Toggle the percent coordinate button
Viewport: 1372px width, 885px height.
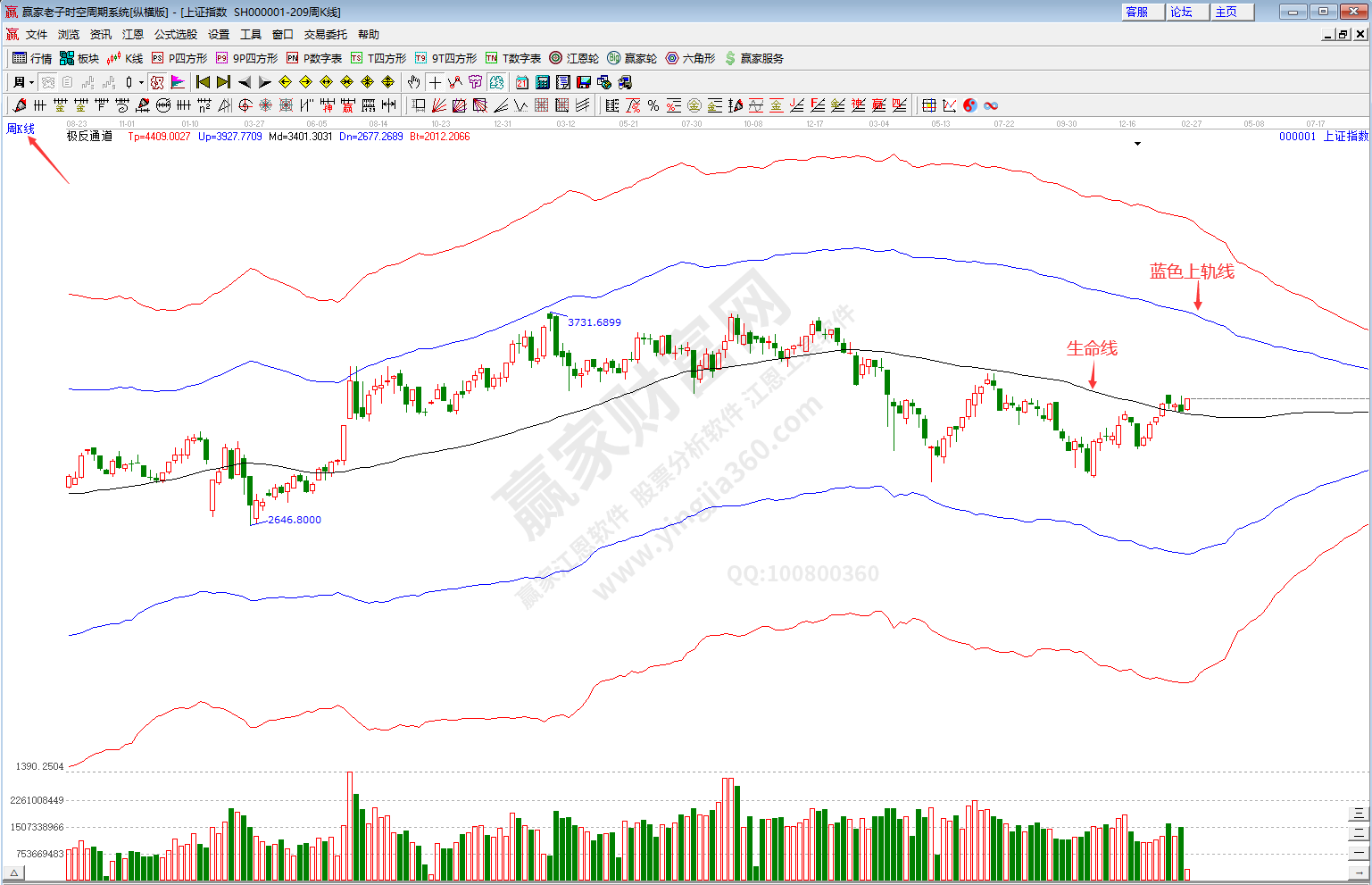pyautogui.click(x=653, y=105)
